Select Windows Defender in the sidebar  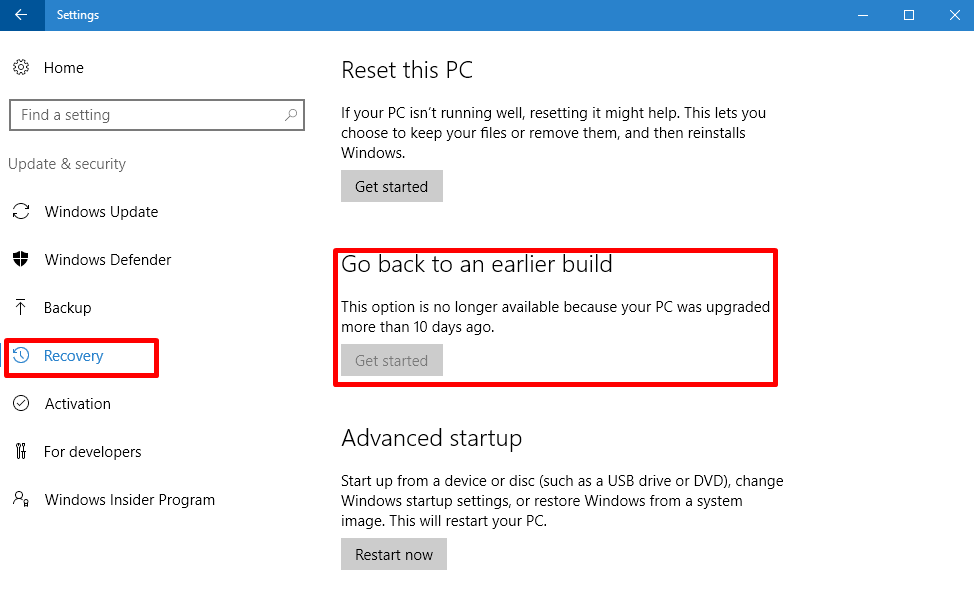pyautogui.click(x=108, y=260)
